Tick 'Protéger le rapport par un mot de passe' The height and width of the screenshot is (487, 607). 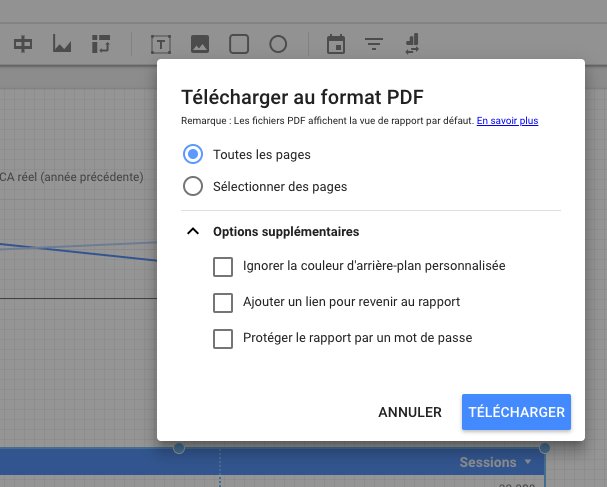223,339
